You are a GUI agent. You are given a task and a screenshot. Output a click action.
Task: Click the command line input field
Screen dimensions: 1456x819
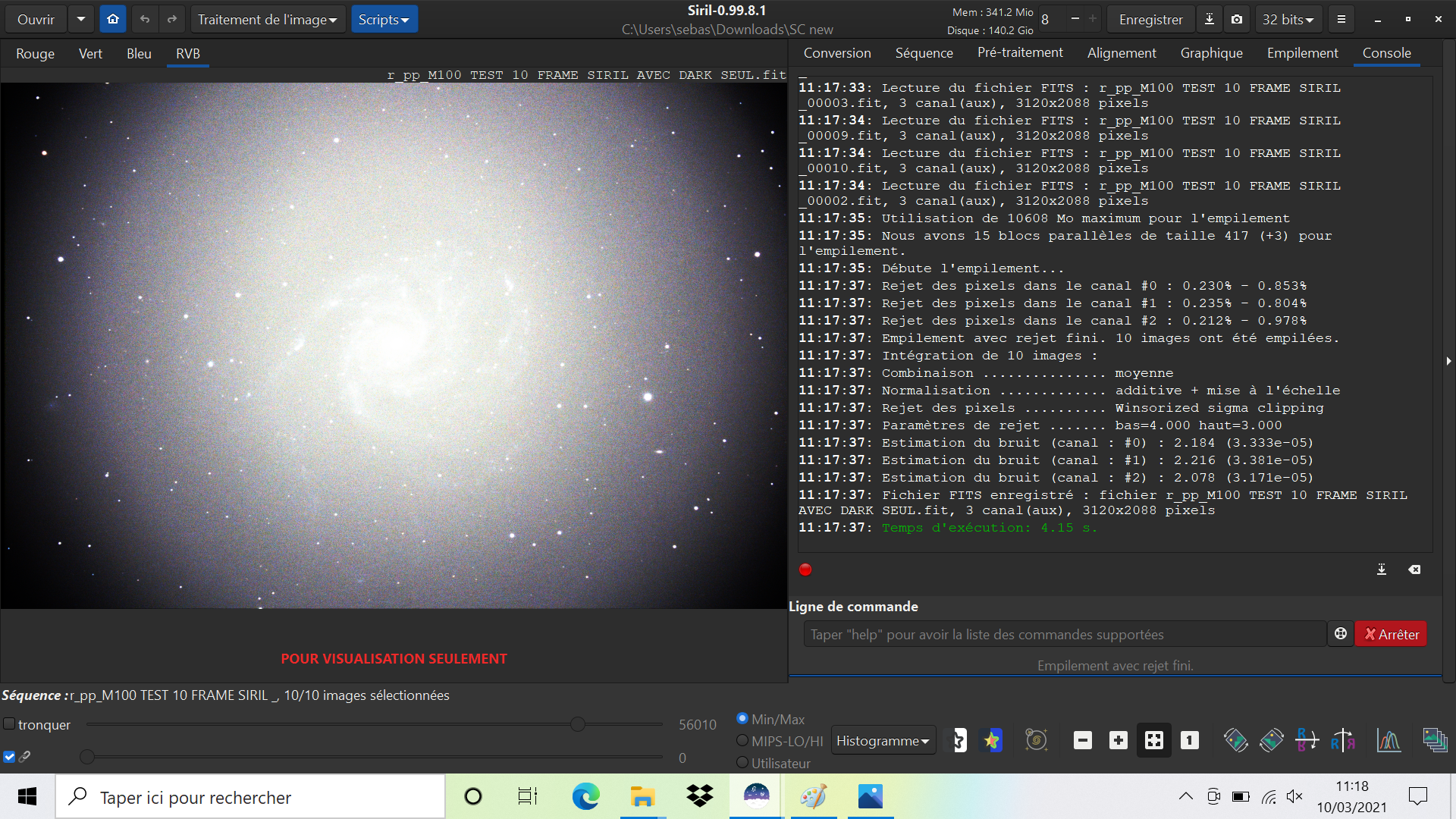point(1064,635)
